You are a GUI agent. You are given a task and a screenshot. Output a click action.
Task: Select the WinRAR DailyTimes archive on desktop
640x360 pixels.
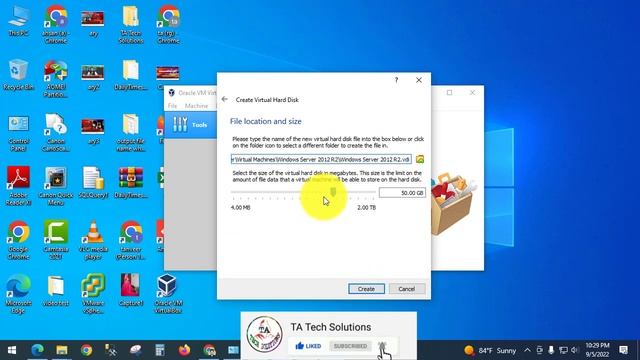click(131, 183)
